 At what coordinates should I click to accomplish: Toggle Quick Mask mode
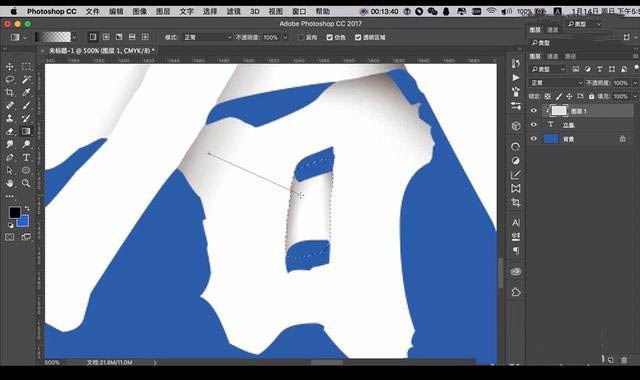click(10, 237)
